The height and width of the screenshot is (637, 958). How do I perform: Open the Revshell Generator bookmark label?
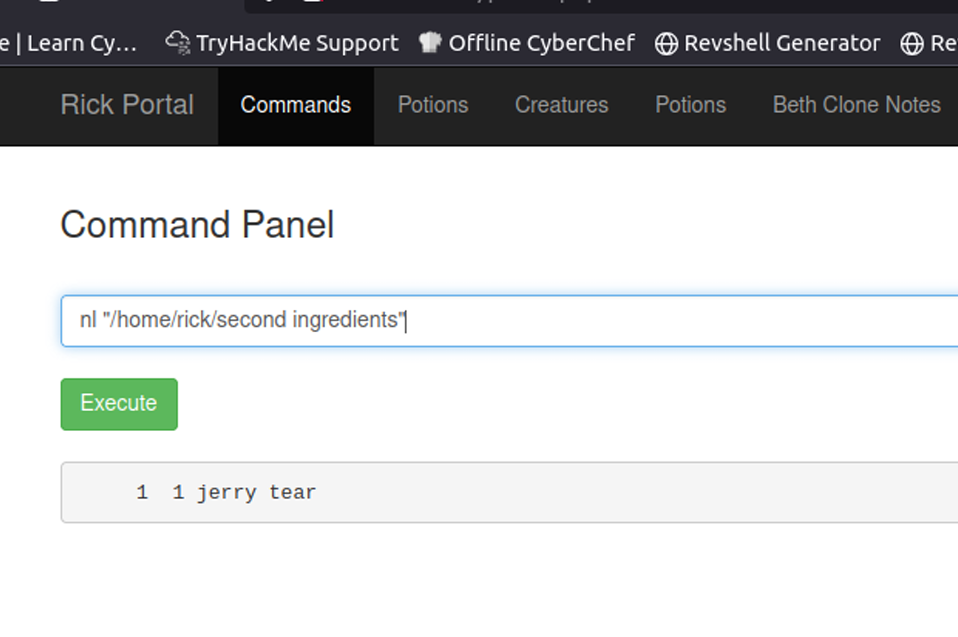tap(782, 43)
